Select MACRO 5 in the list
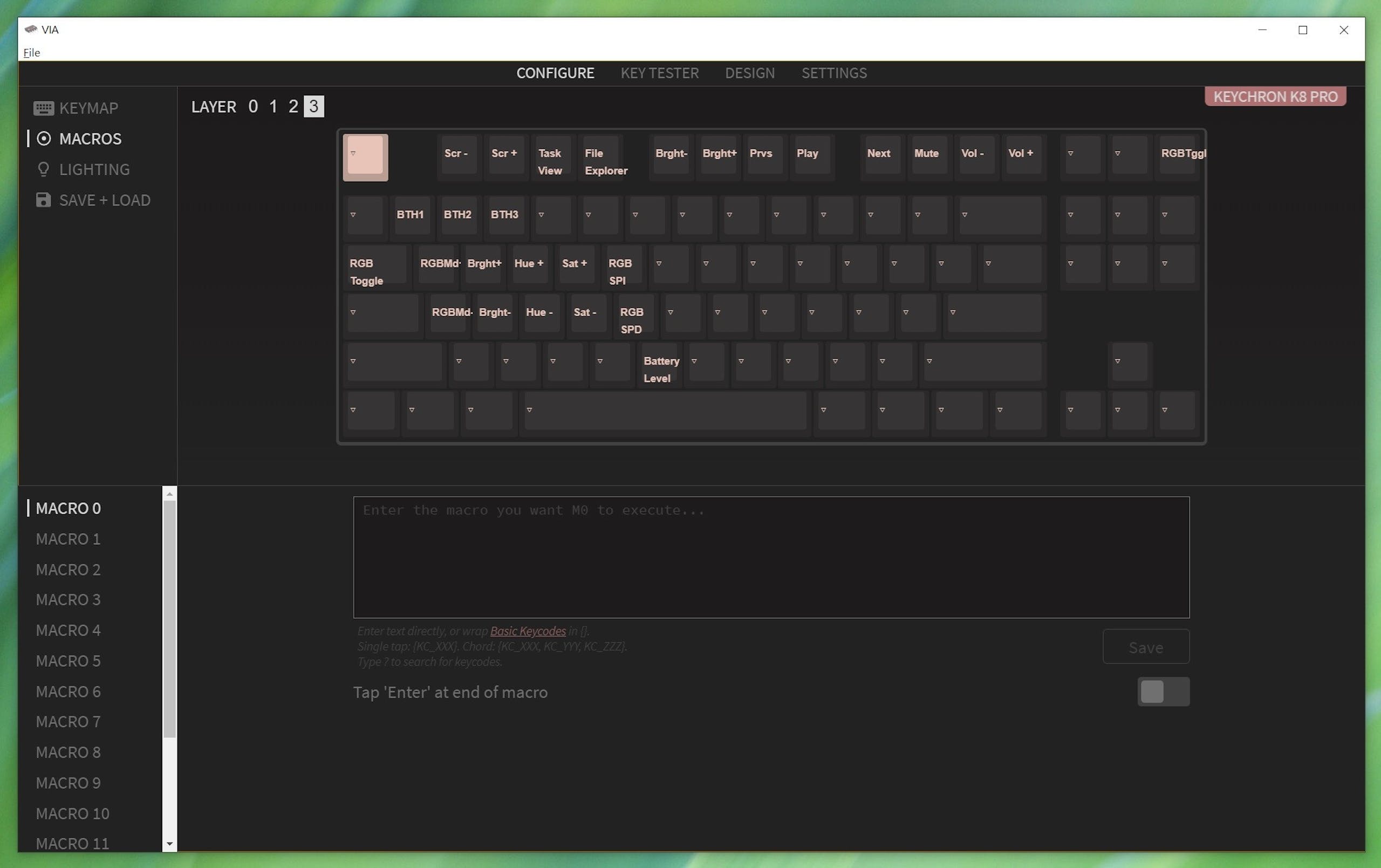Image resolution: width=1381 pixels, height=868 pixels. coord(69,661)
